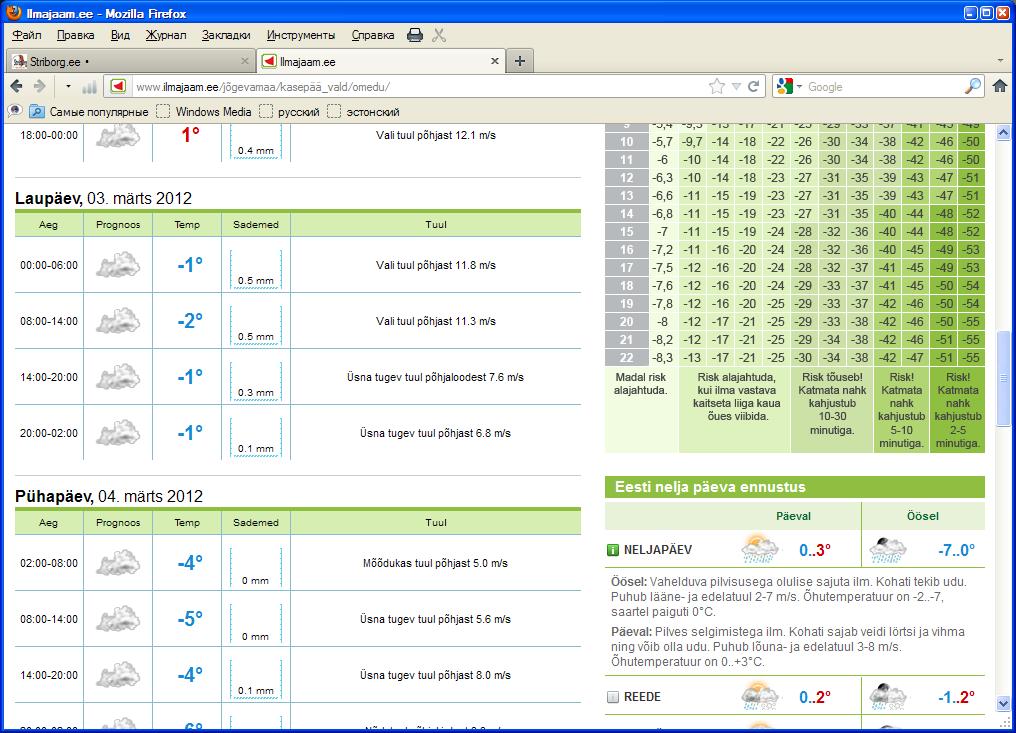Bookmark this page with the star icon
This screenshot has height=733, width=1016.
click(x=716, y=87)
